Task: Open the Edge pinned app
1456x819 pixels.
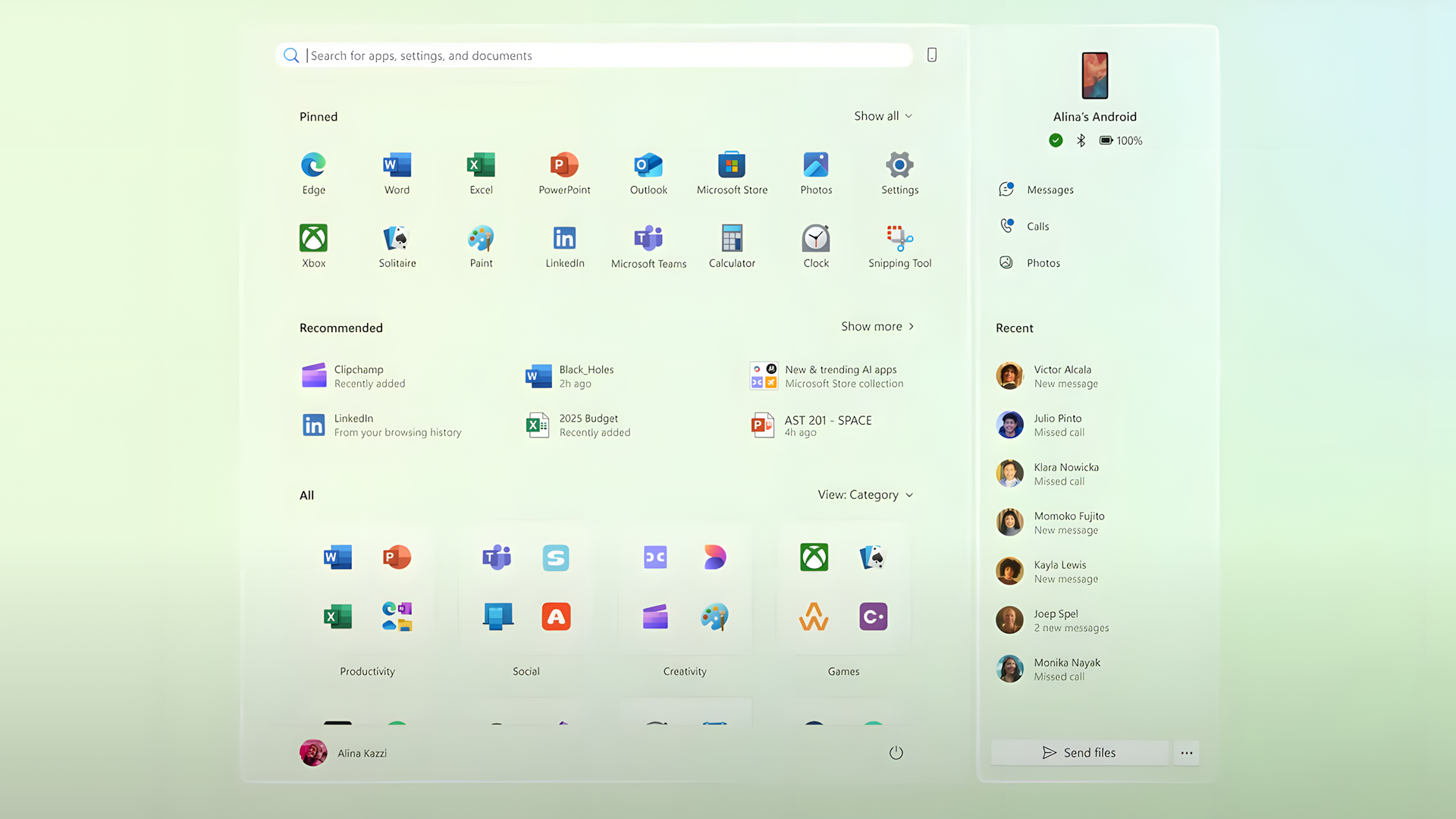Action: [313, 173]
